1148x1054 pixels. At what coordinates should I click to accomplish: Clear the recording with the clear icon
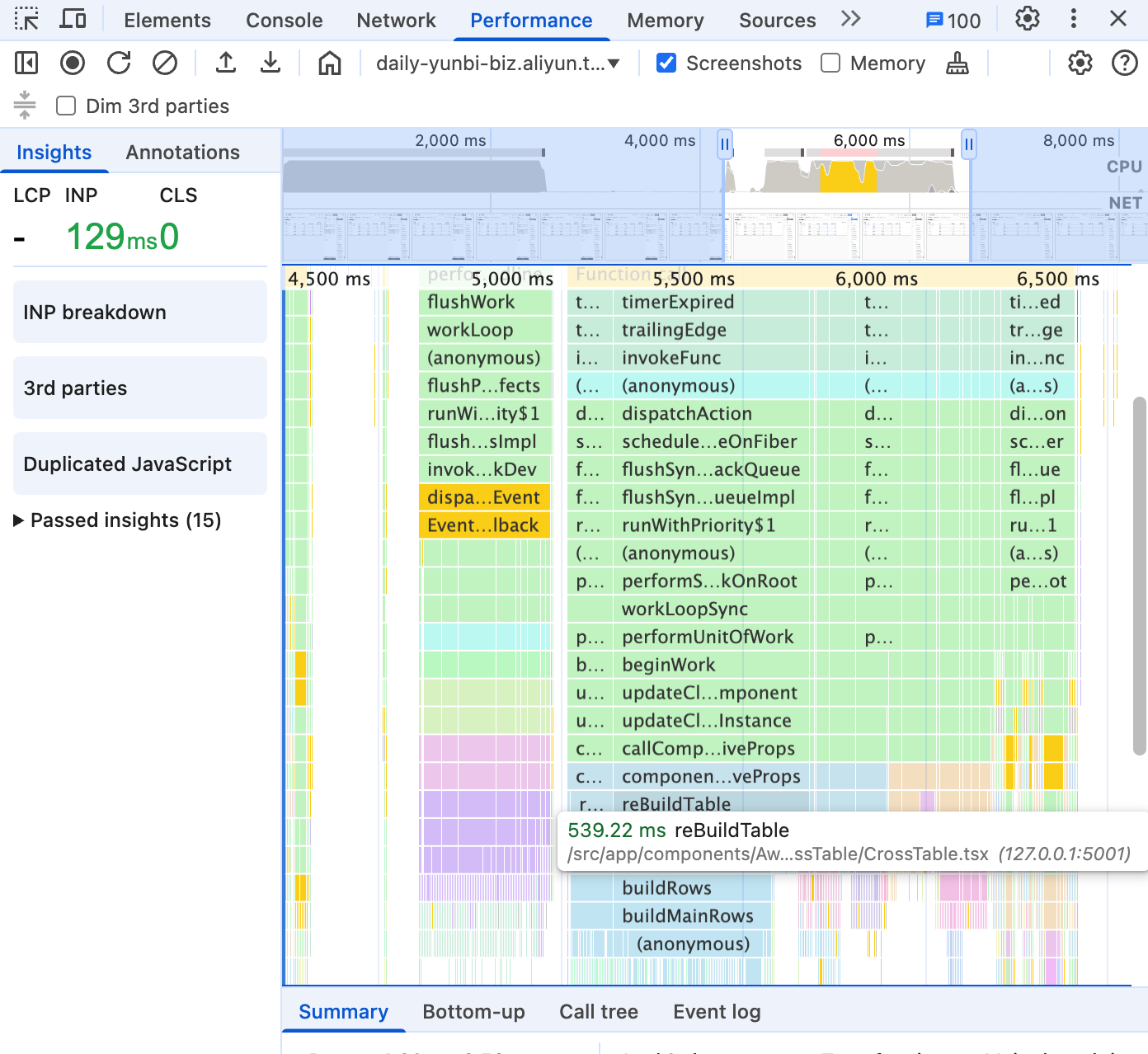pos(165,63)
